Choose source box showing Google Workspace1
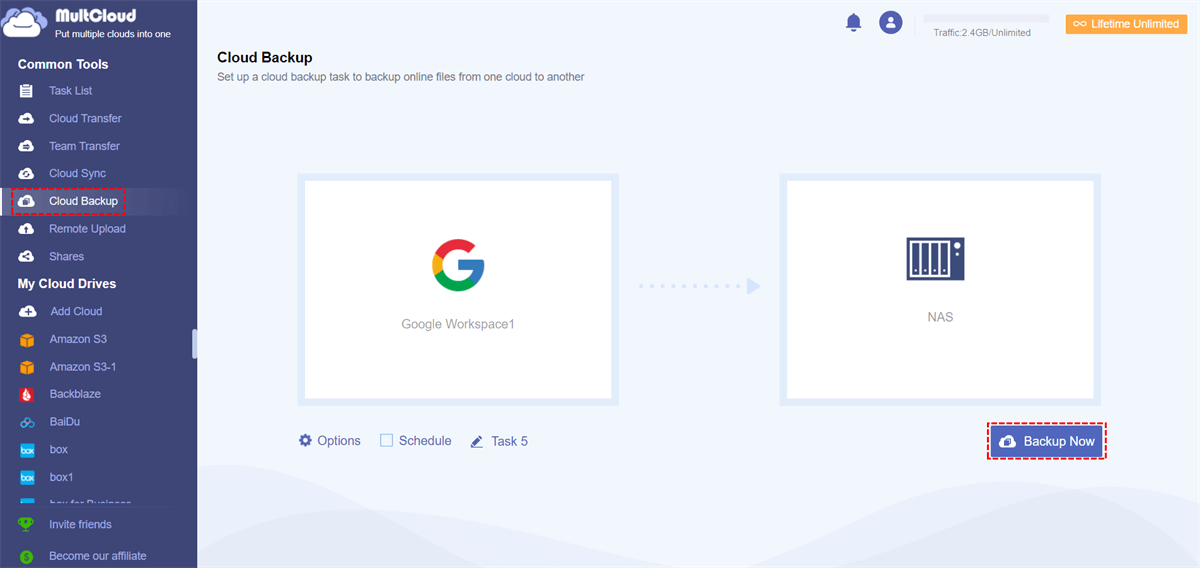This screenshot has width=1200, height=568. [458, 289]
